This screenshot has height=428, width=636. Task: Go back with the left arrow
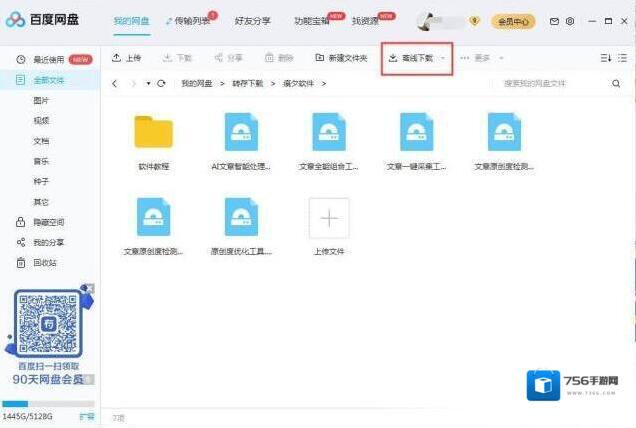coord(115,83)
